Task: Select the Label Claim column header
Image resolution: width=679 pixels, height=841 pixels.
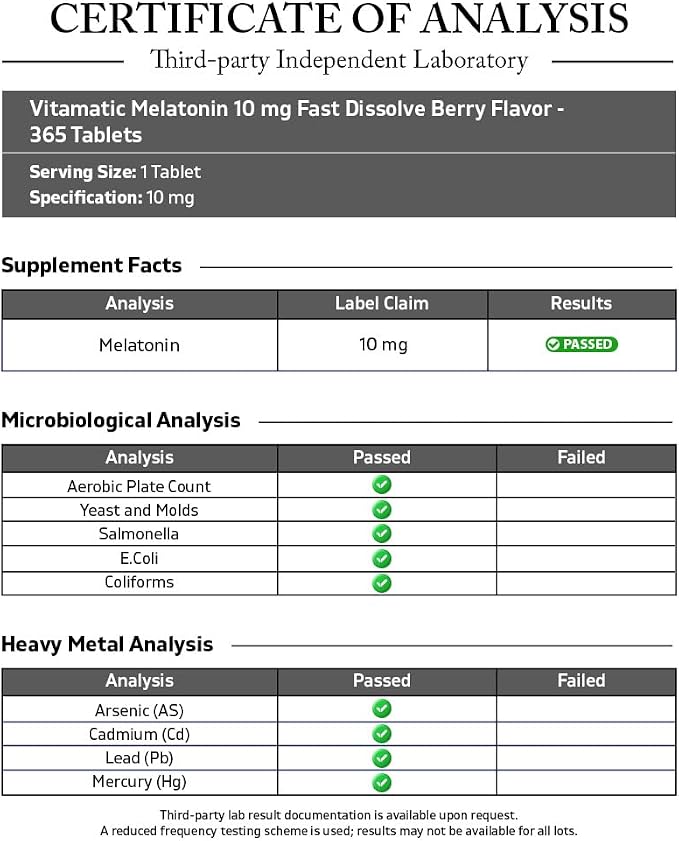Action: pyautogui.click(x=382, y=304)
